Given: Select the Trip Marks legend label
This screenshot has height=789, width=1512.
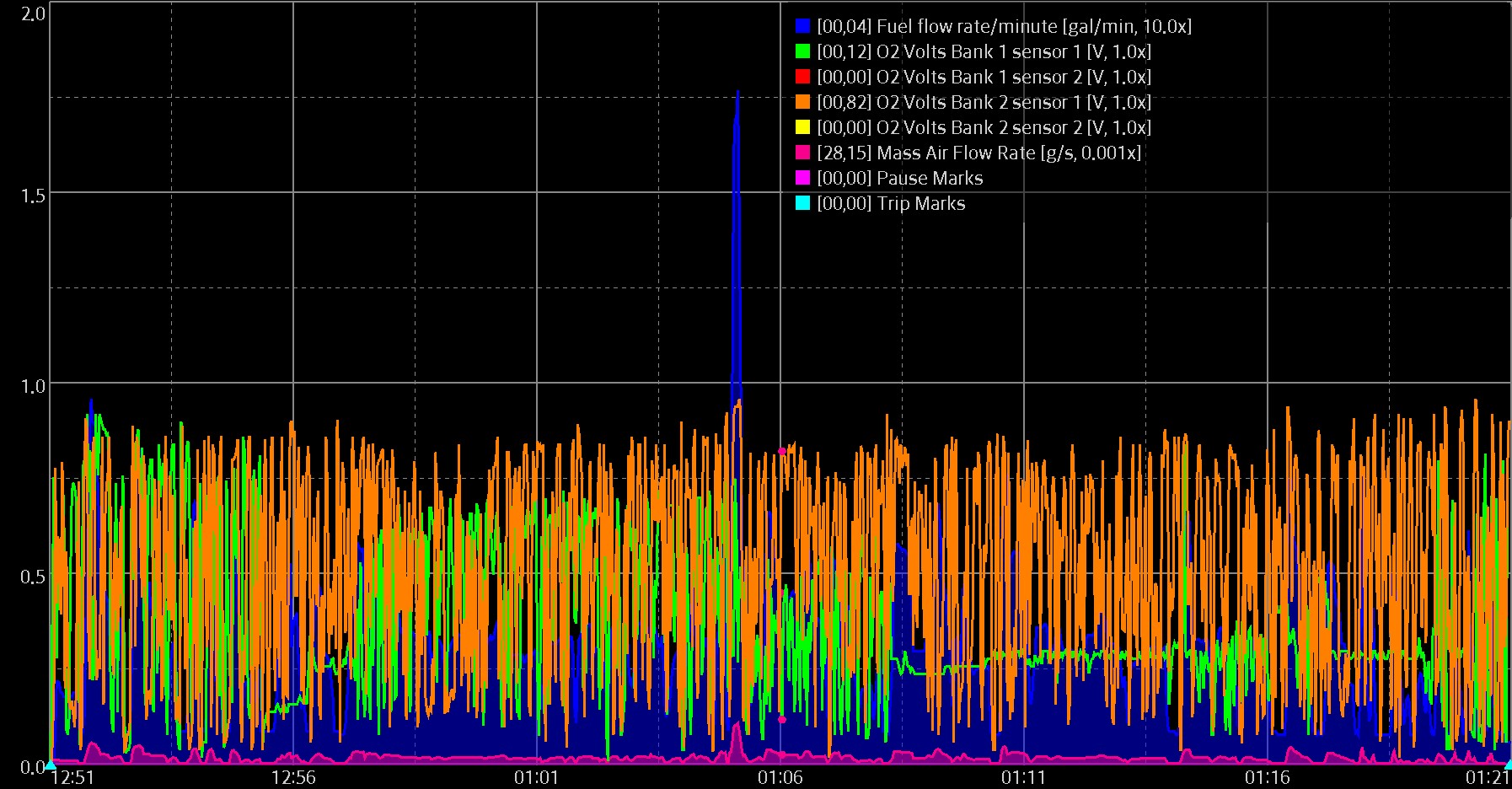Looking at the screenshot, I should click(891, 203).
